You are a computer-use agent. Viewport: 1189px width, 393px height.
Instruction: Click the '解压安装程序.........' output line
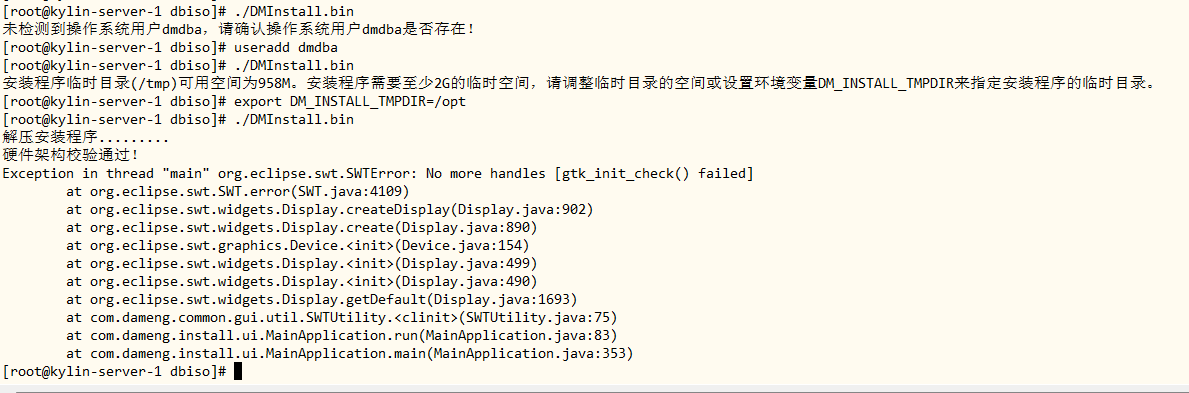coord(86,138)
